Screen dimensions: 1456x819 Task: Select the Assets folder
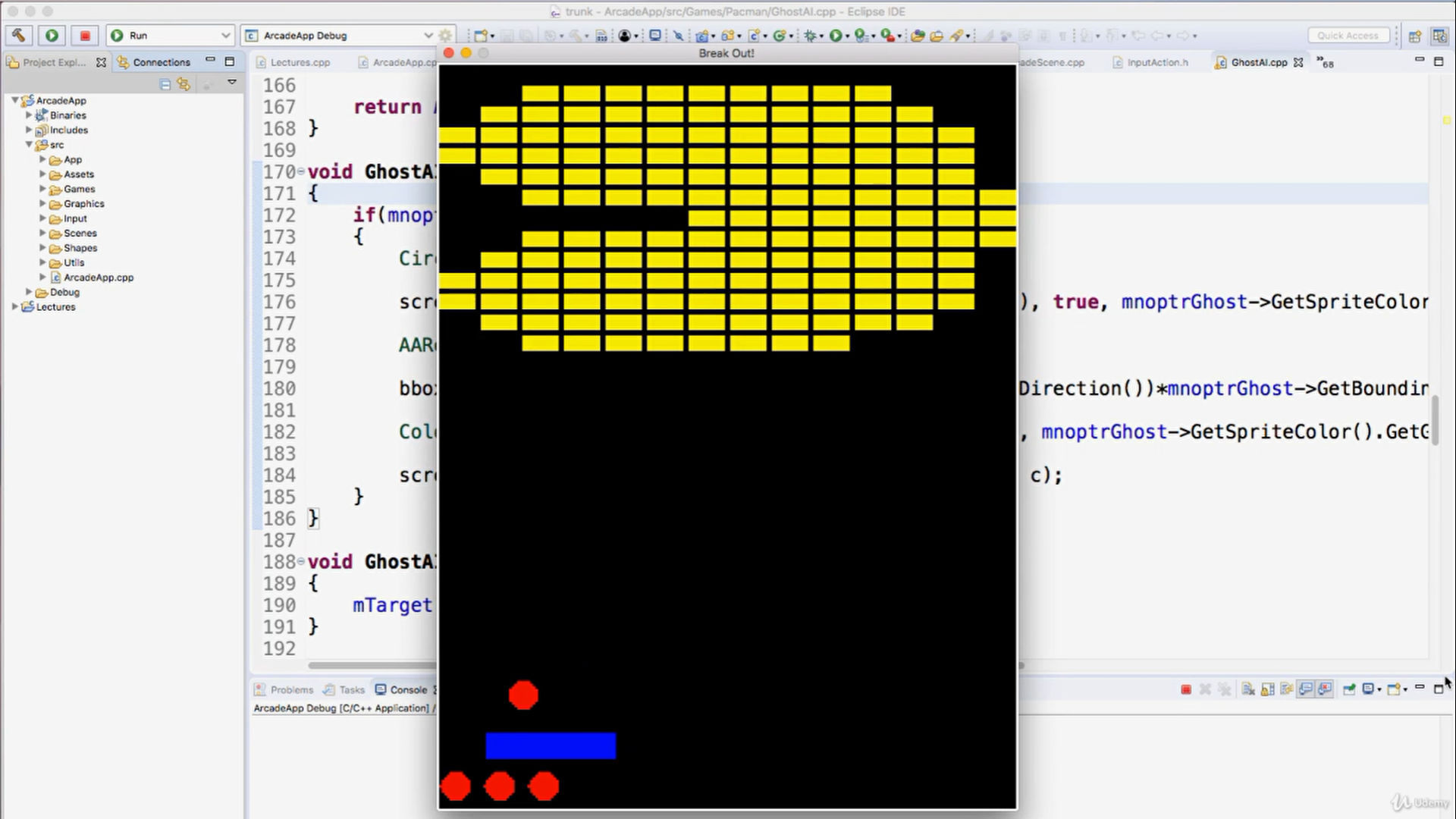click(x=72, y=174)
